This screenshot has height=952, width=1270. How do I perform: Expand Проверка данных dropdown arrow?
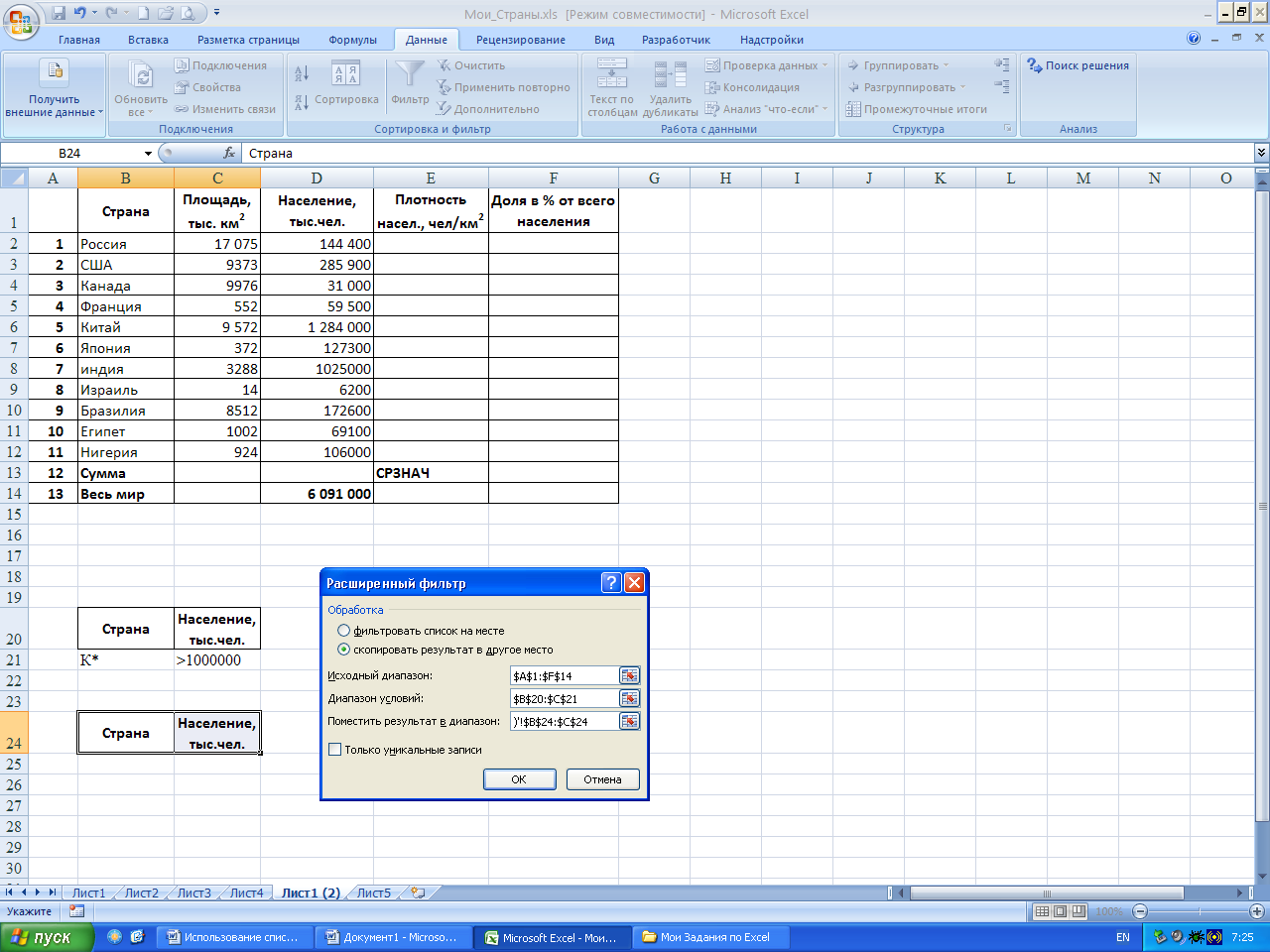826,65
